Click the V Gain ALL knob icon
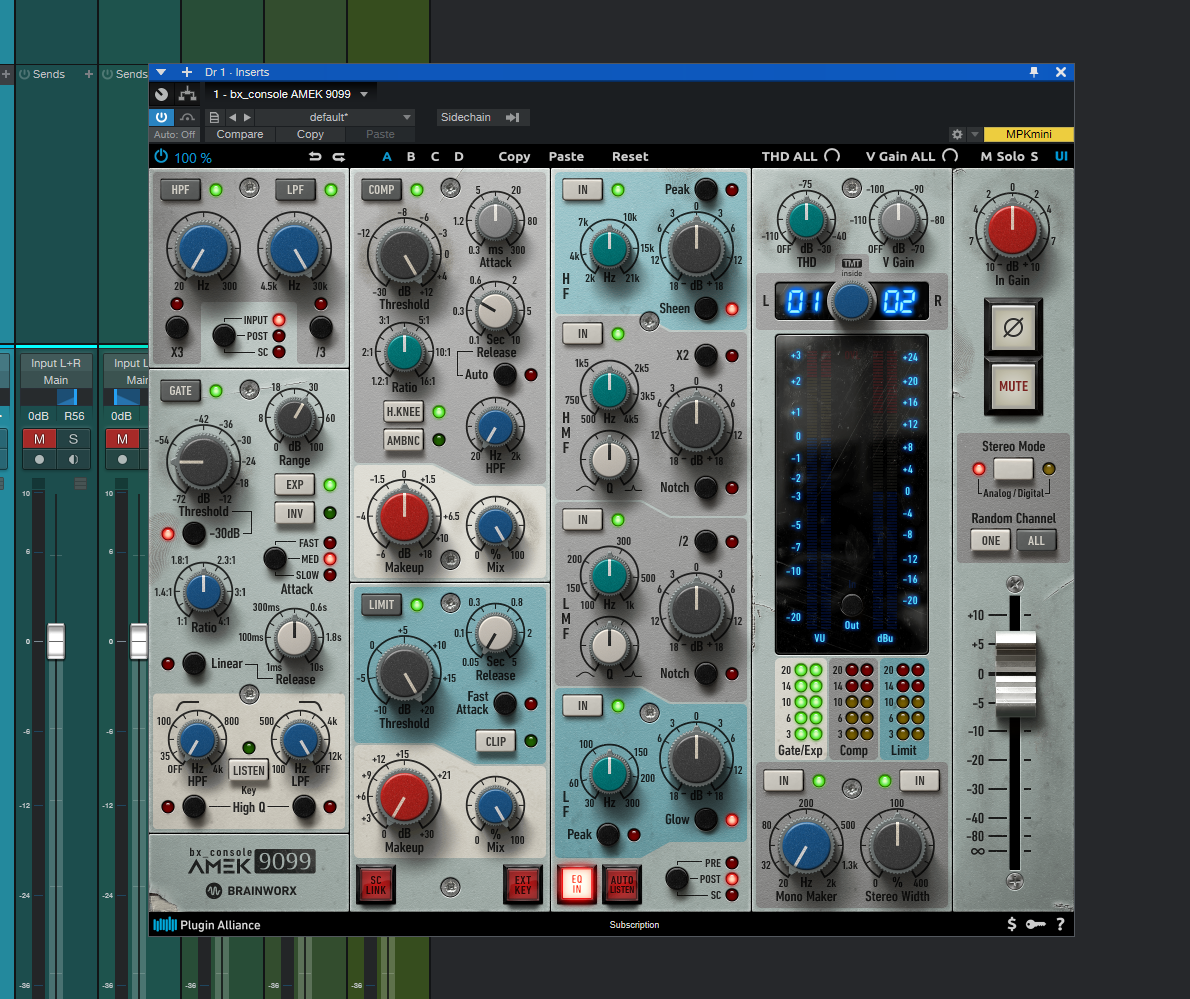1190x999 pixels. point(950,156)
